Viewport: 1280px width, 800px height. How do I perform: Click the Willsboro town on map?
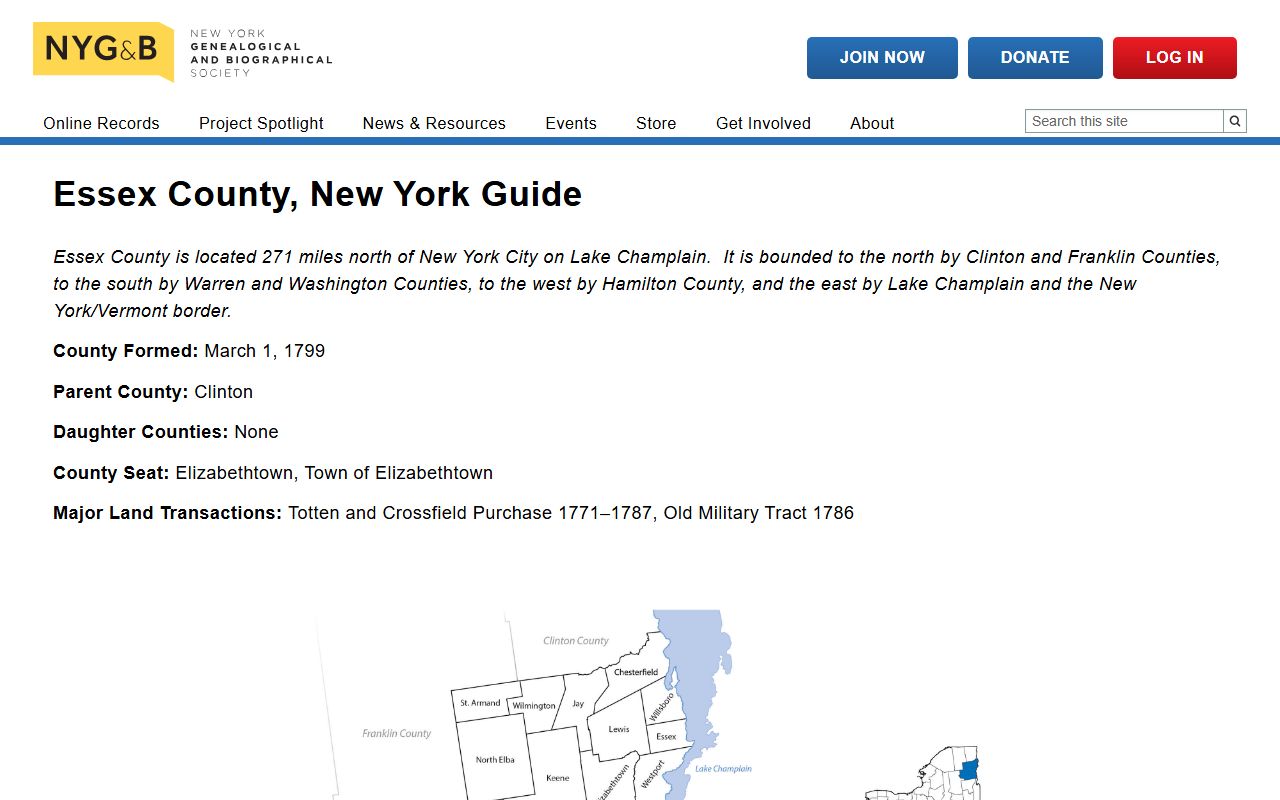[660, 707]
